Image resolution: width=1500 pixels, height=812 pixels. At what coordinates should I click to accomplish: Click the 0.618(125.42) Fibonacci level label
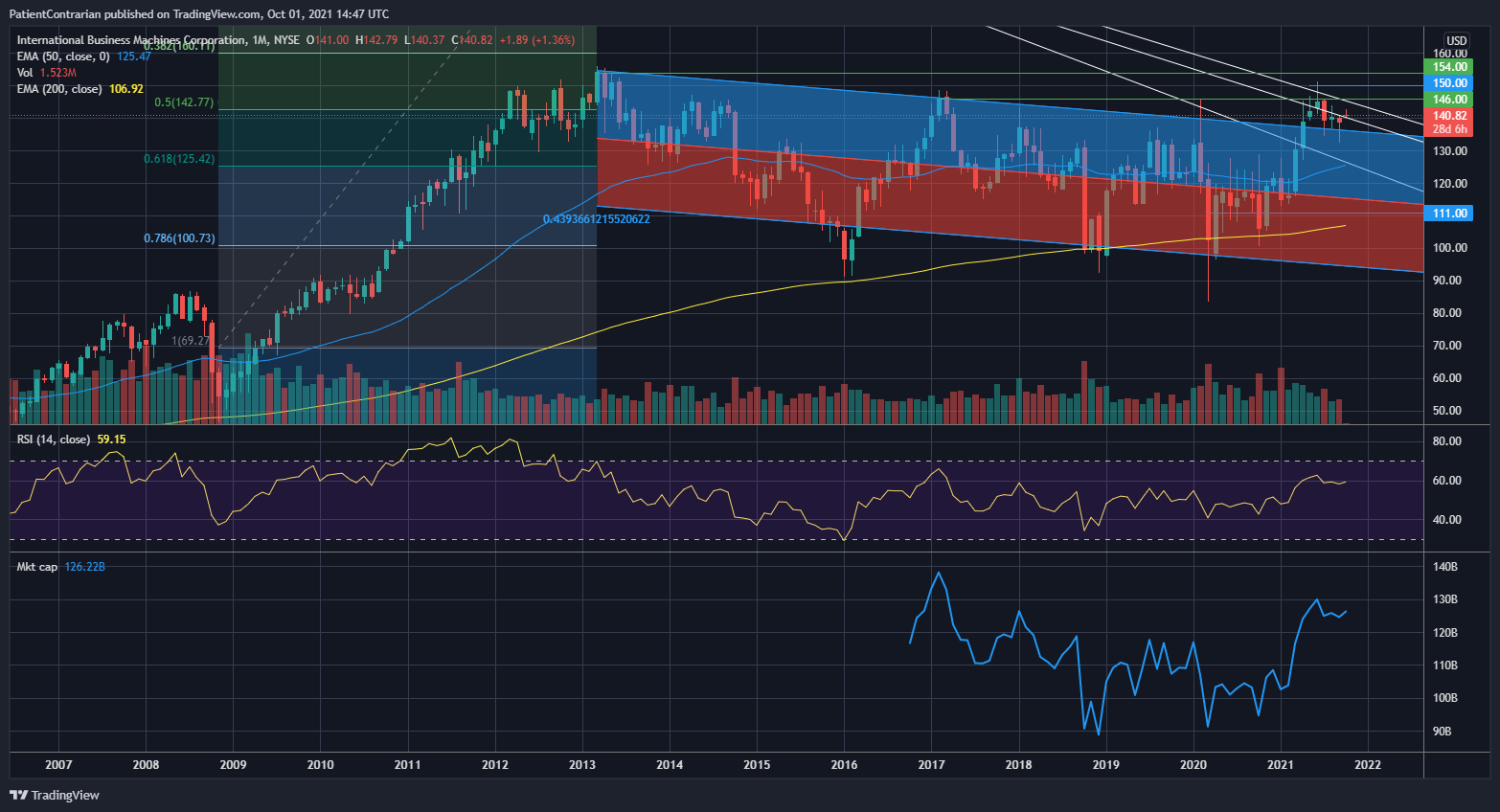[179, 159]
